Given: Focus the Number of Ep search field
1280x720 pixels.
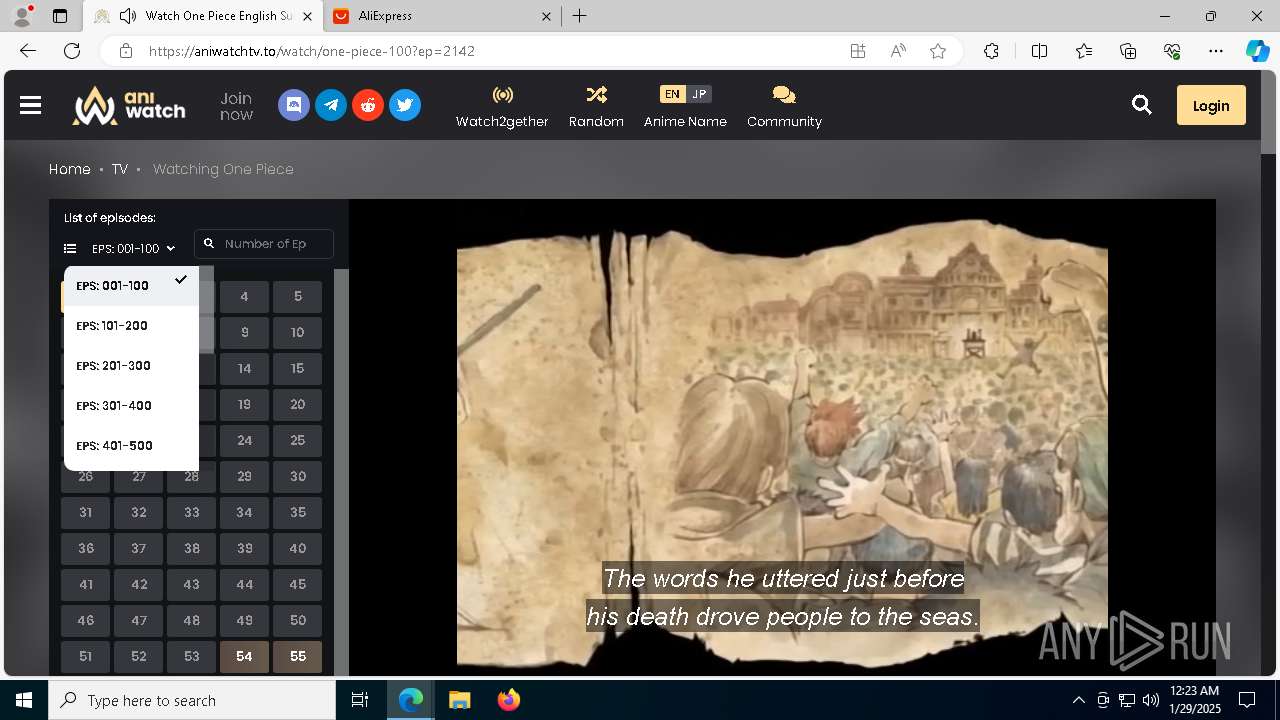Looking at the screenshot, I should [264, 244].
